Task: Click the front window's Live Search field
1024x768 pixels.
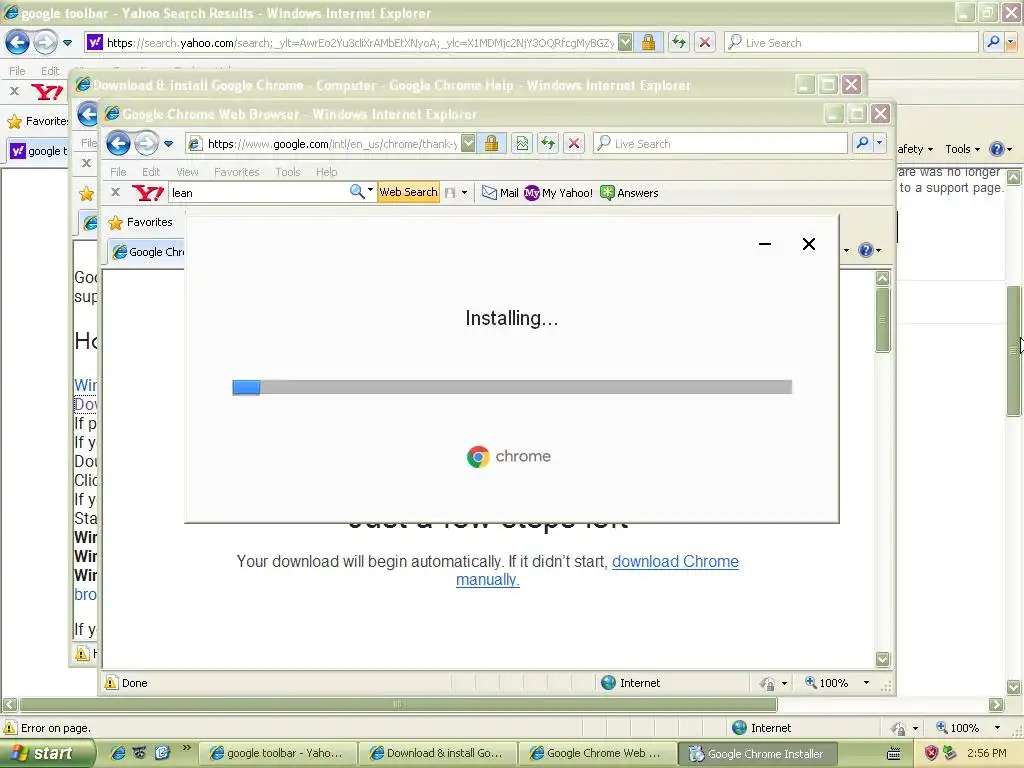Action: point(720,143)
